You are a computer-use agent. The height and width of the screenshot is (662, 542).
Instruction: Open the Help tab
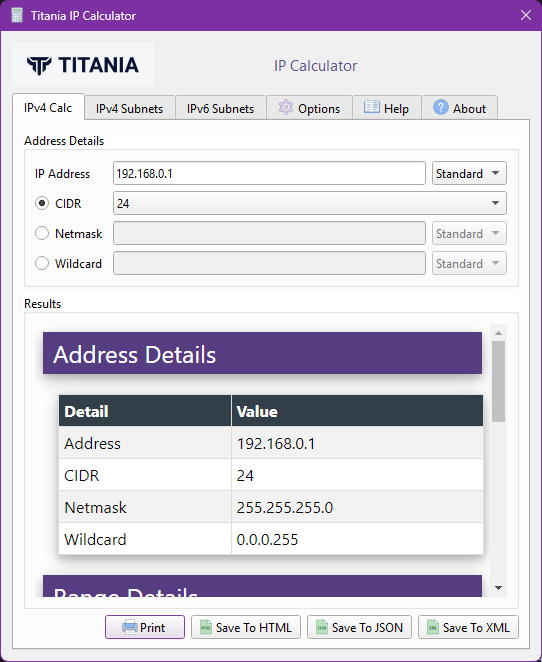387,109
